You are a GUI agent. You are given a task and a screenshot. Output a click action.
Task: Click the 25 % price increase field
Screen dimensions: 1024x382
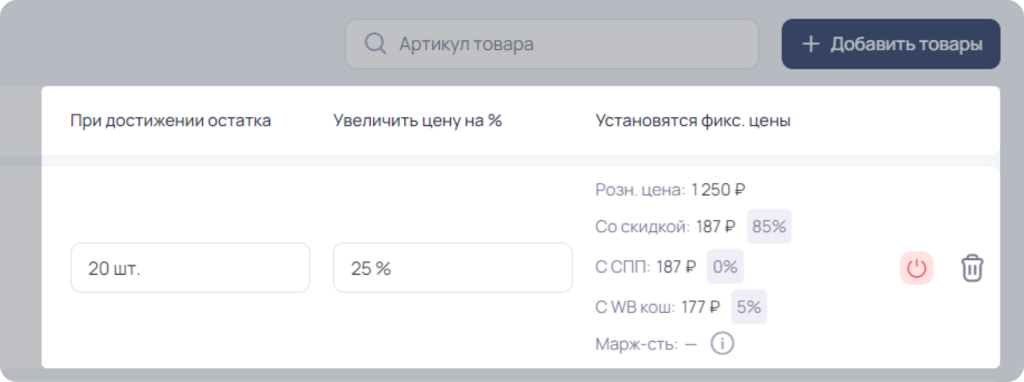pyautogui.click(x=453, y=268)
